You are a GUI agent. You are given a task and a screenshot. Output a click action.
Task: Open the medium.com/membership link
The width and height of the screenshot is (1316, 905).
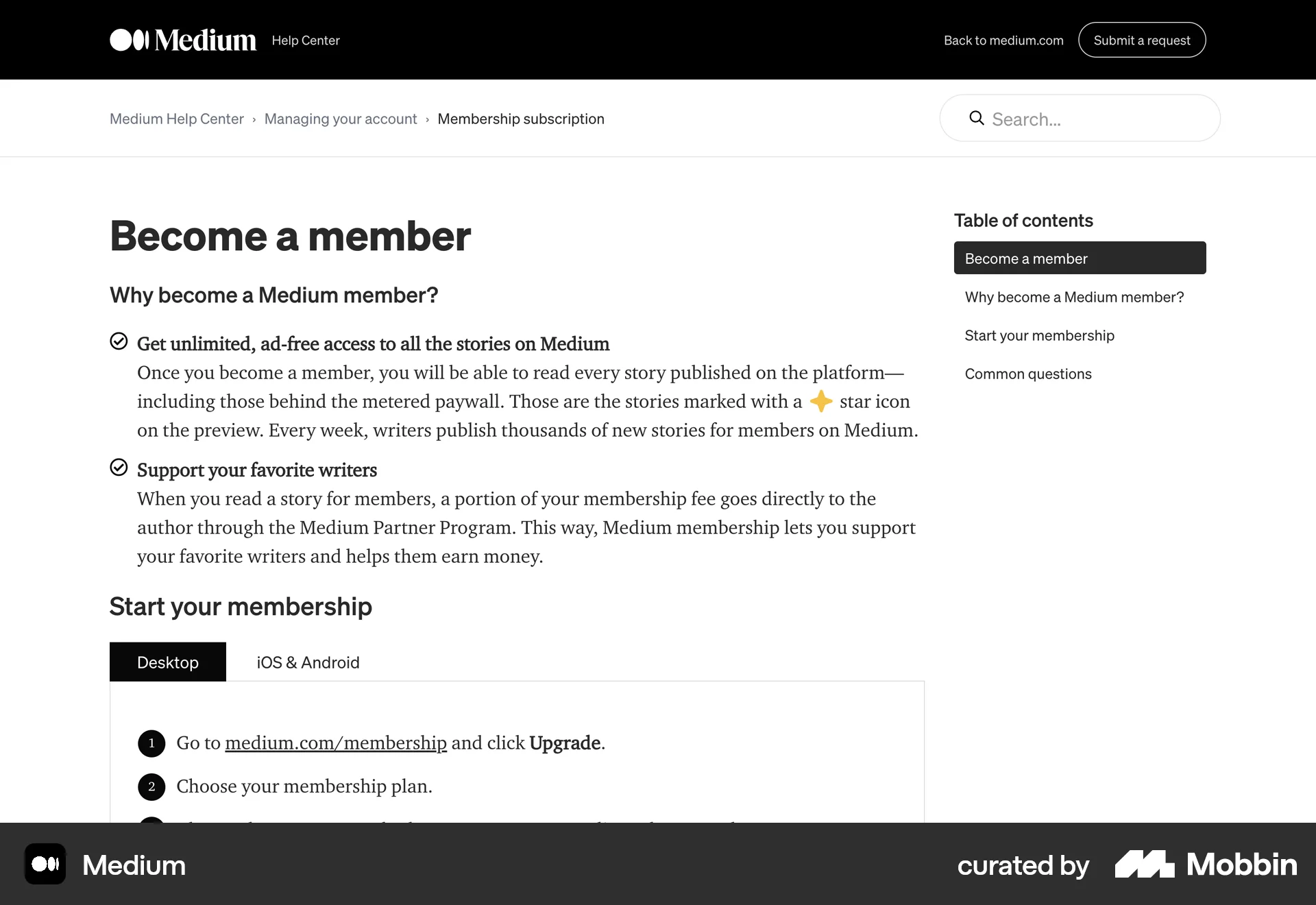coord(335,743)
